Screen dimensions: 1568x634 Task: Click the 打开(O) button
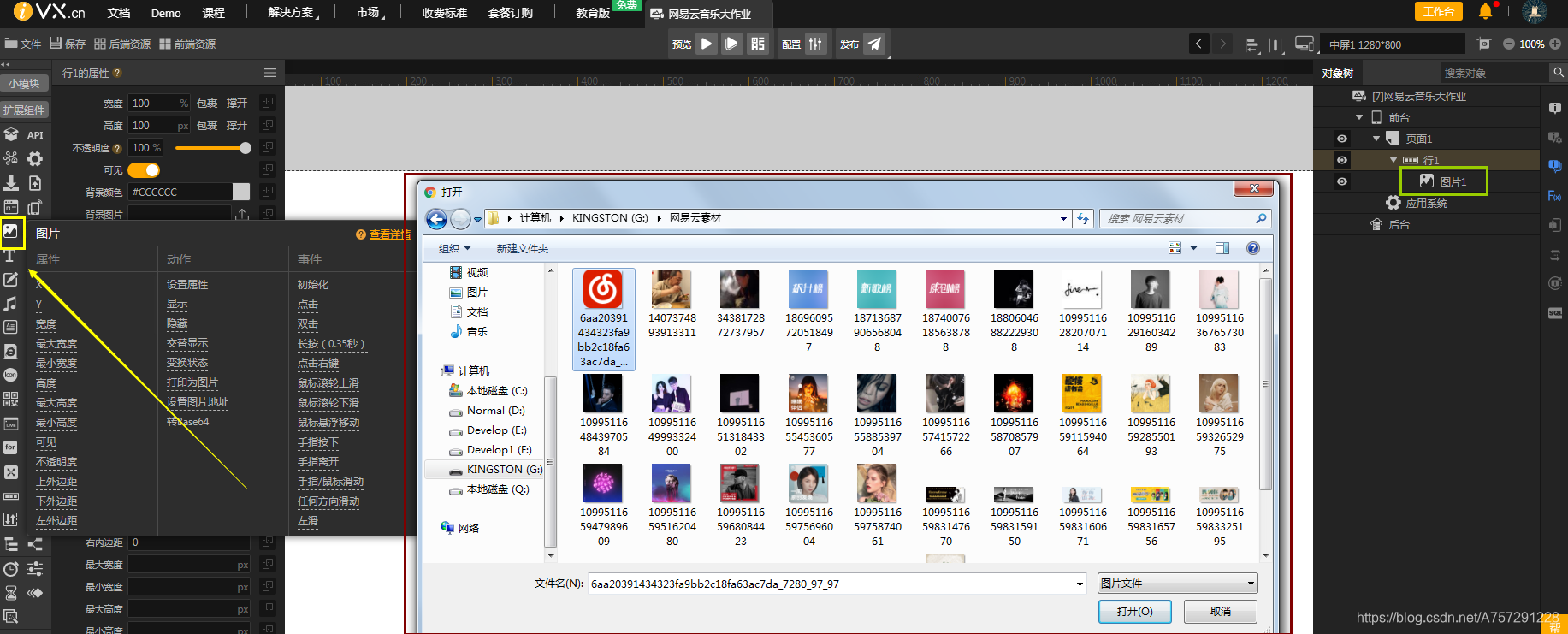tap(1134, 612)
